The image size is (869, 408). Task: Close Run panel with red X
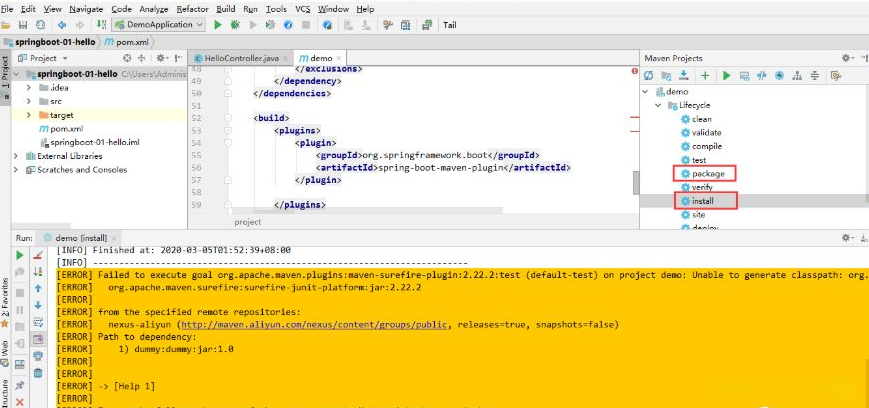[20, 402]
